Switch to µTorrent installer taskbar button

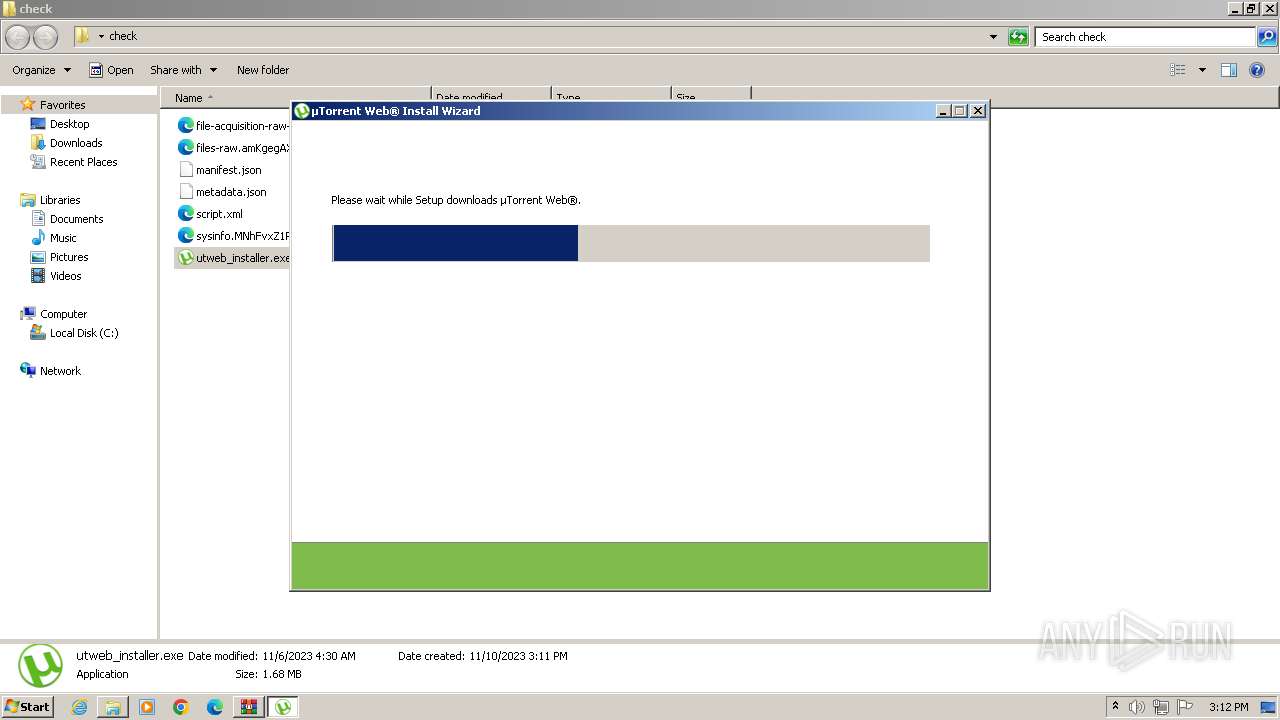pos(283,707)
